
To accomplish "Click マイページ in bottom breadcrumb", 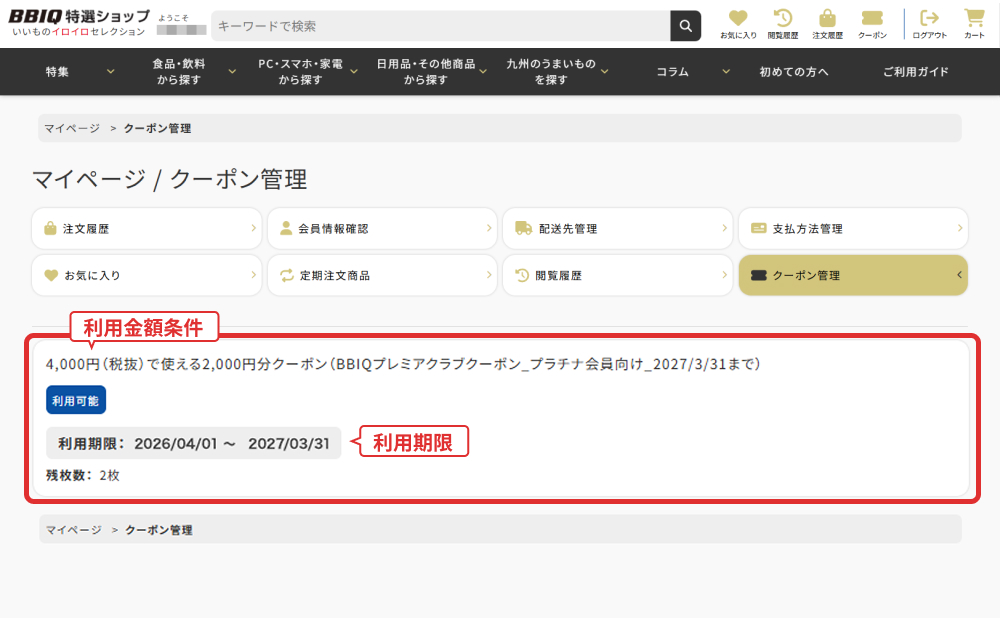I will (73, 530).
